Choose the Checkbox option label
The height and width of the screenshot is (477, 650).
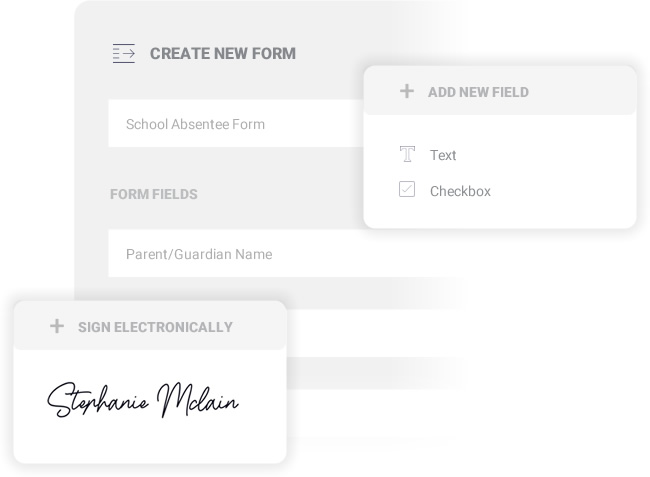coord(460,191)
